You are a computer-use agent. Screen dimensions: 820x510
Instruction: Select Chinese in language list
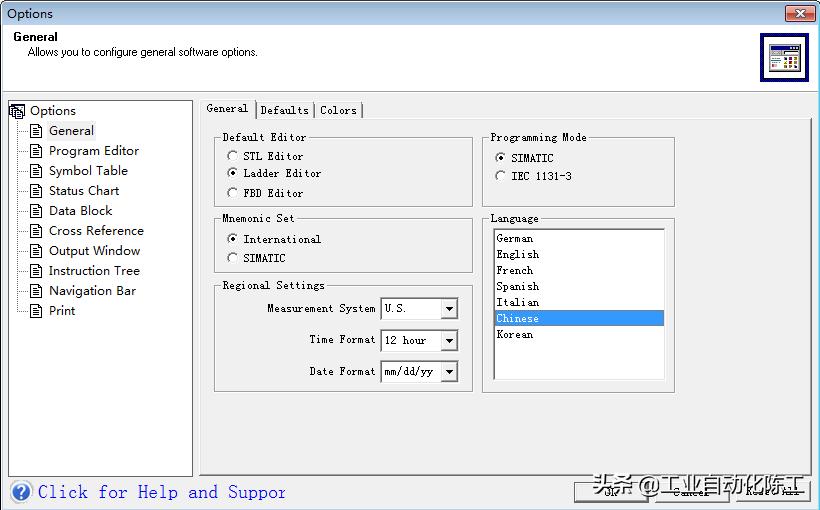tap(579, 319)
